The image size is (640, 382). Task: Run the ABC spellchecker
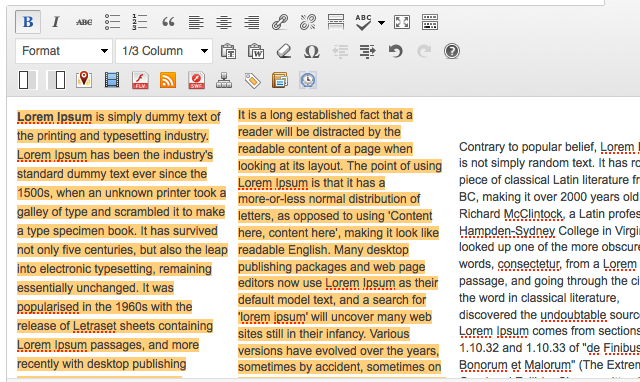coord(363,22)
